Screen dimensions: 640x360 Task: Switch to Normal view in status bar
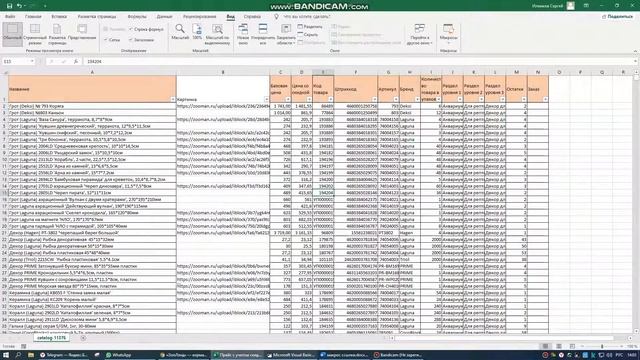point(545,346)
